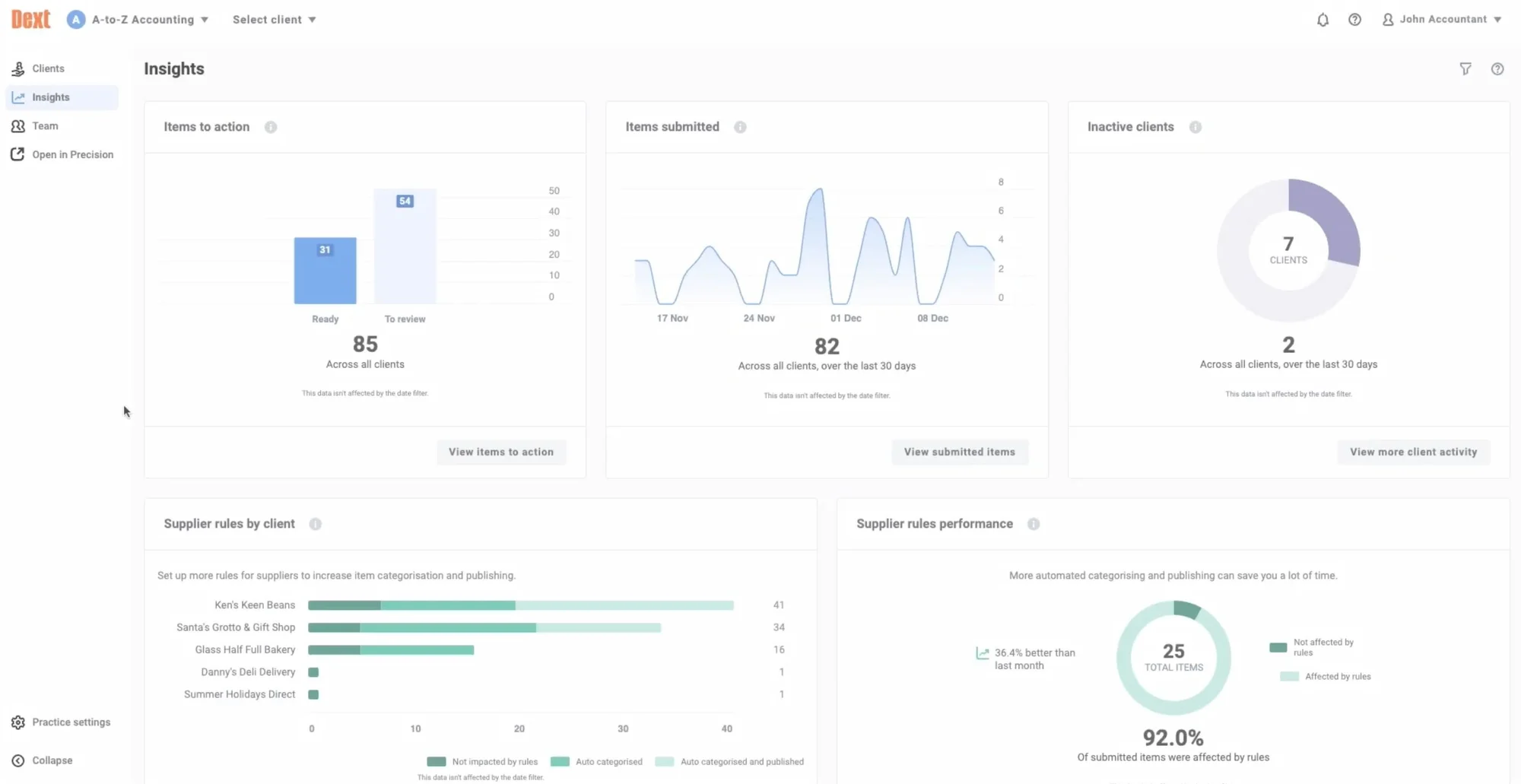Click the Dext logo
1521x784 pixels.
31,20
